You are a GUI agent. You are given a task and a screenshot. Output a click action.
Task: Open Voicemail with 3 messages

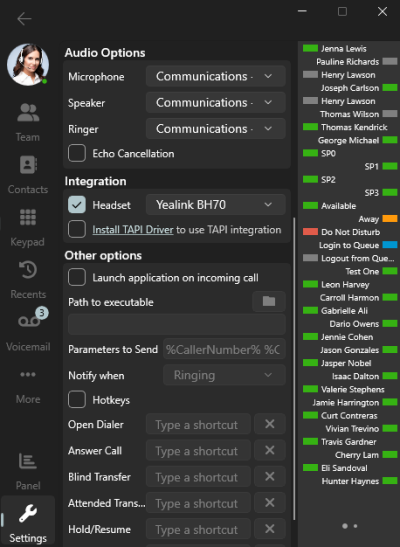[29, 330]
